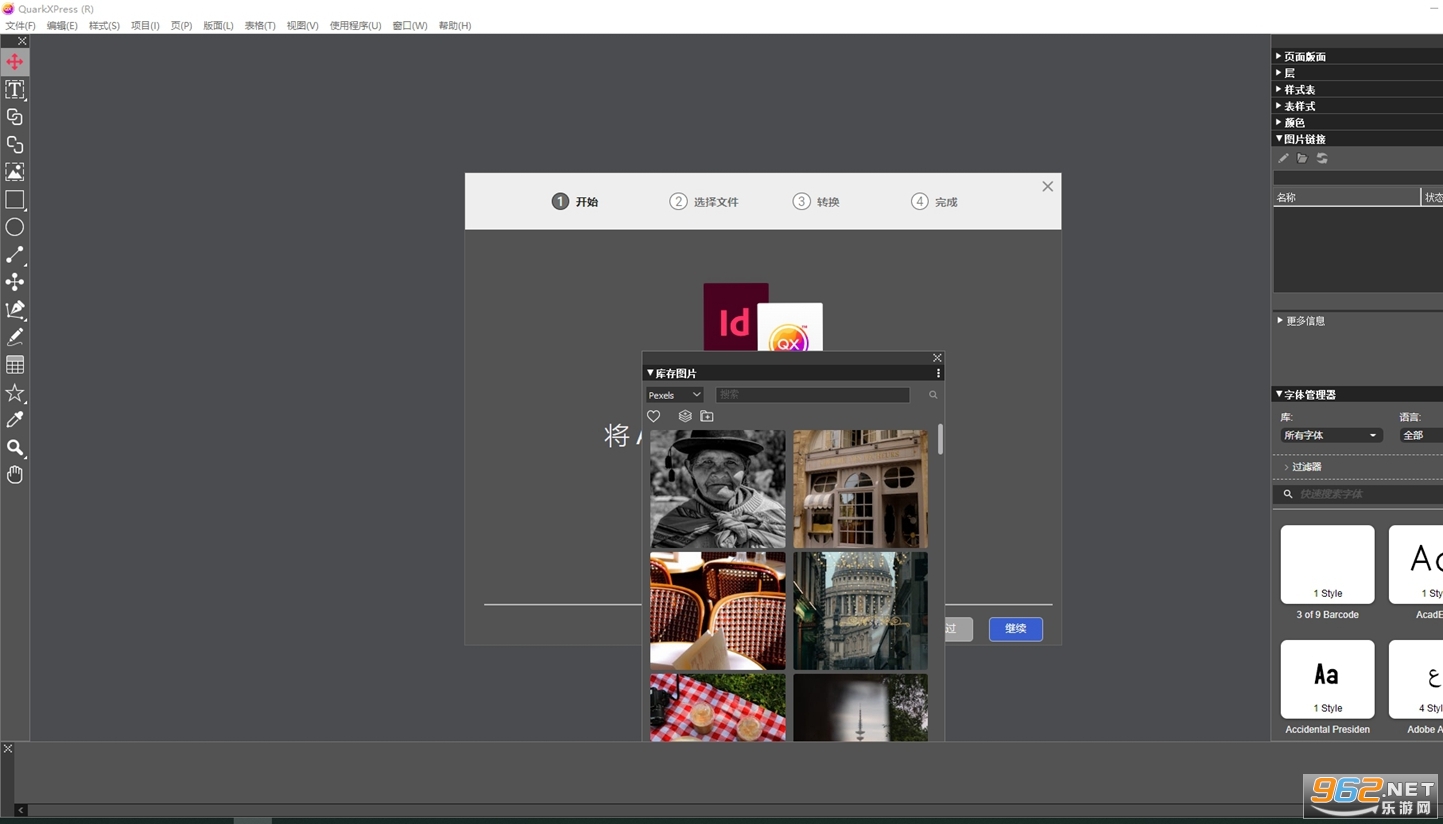Screen dimensions: 1443x824
Task: Select the elderly woman black-and-white photo
Action: pyautogui.click(x=718, y=489)
